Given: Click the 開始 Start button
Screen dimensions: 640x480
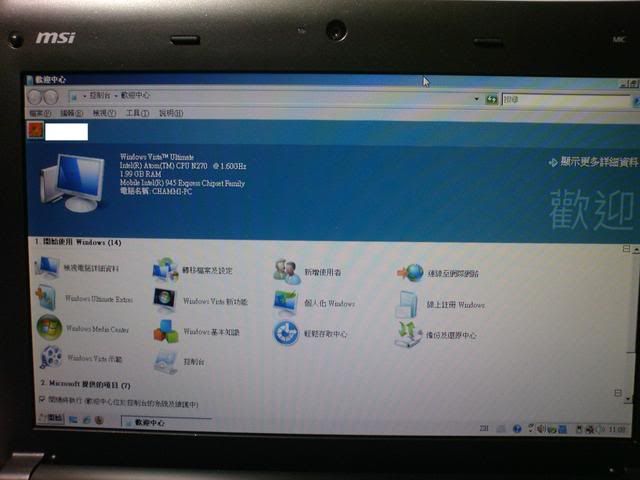Looking at the screenshot, I should [50, 418].
